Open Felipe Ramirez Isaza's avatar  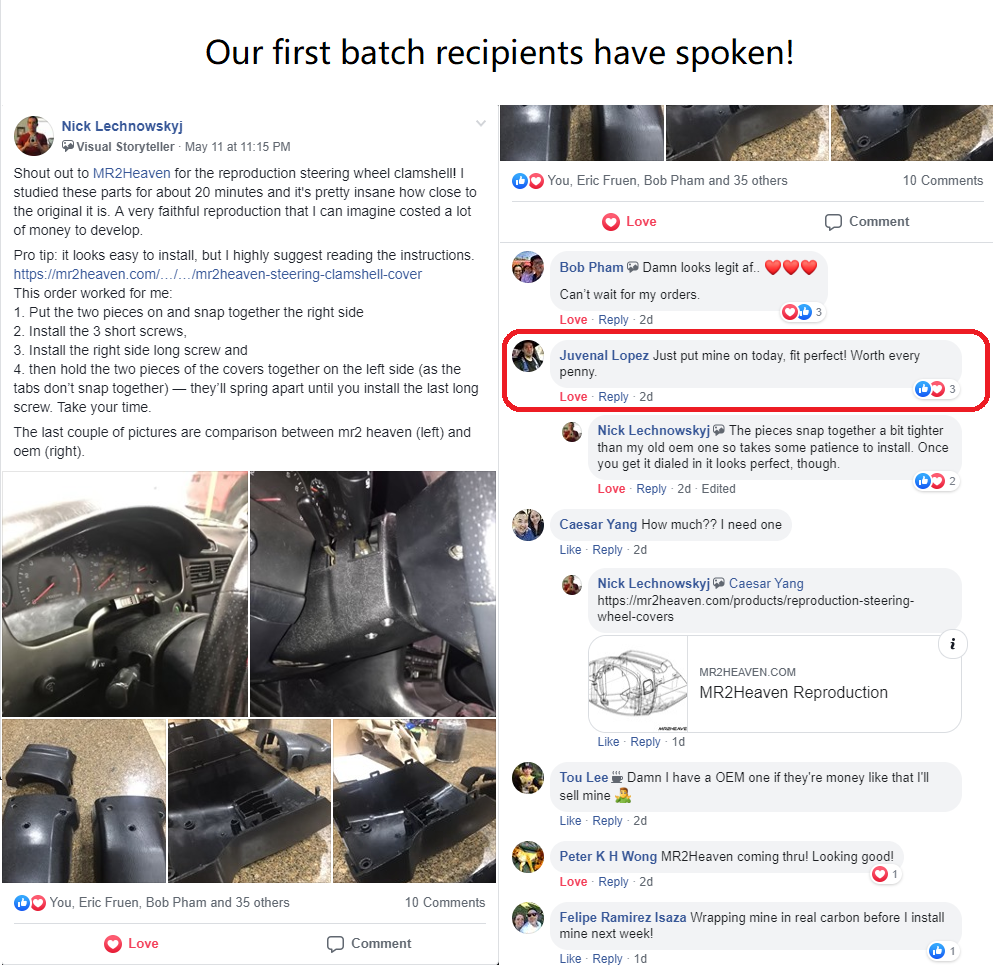coord(528,918)
